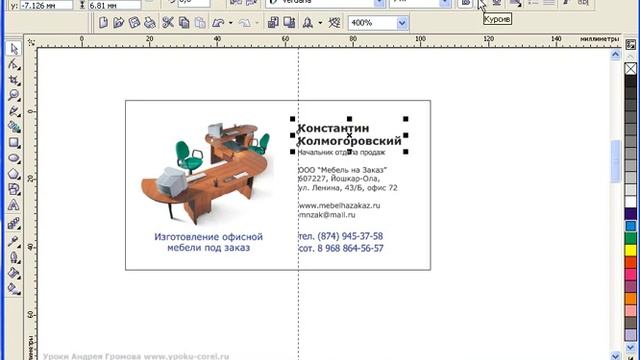Open the Verdana font list dropdown
The height and width of the screenshot is (360, 640).
[x=379, y=3]
